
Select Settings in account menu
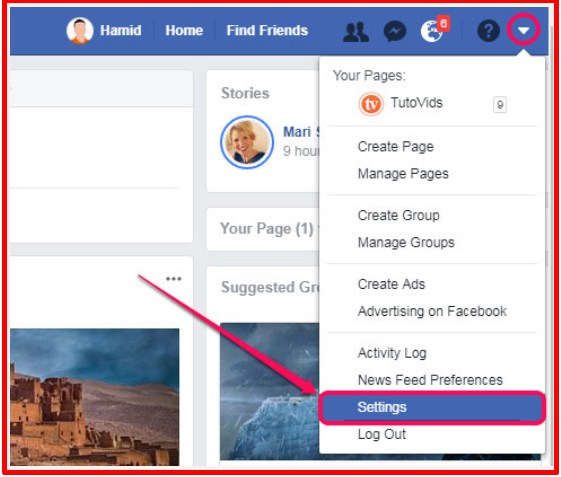tap(432, 408)
